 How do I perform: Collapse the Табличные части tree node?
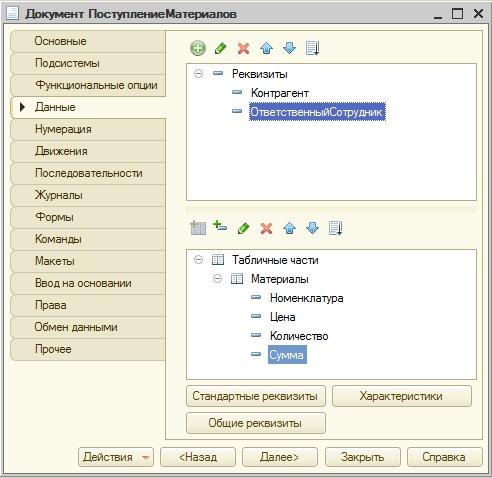point(198,259)
